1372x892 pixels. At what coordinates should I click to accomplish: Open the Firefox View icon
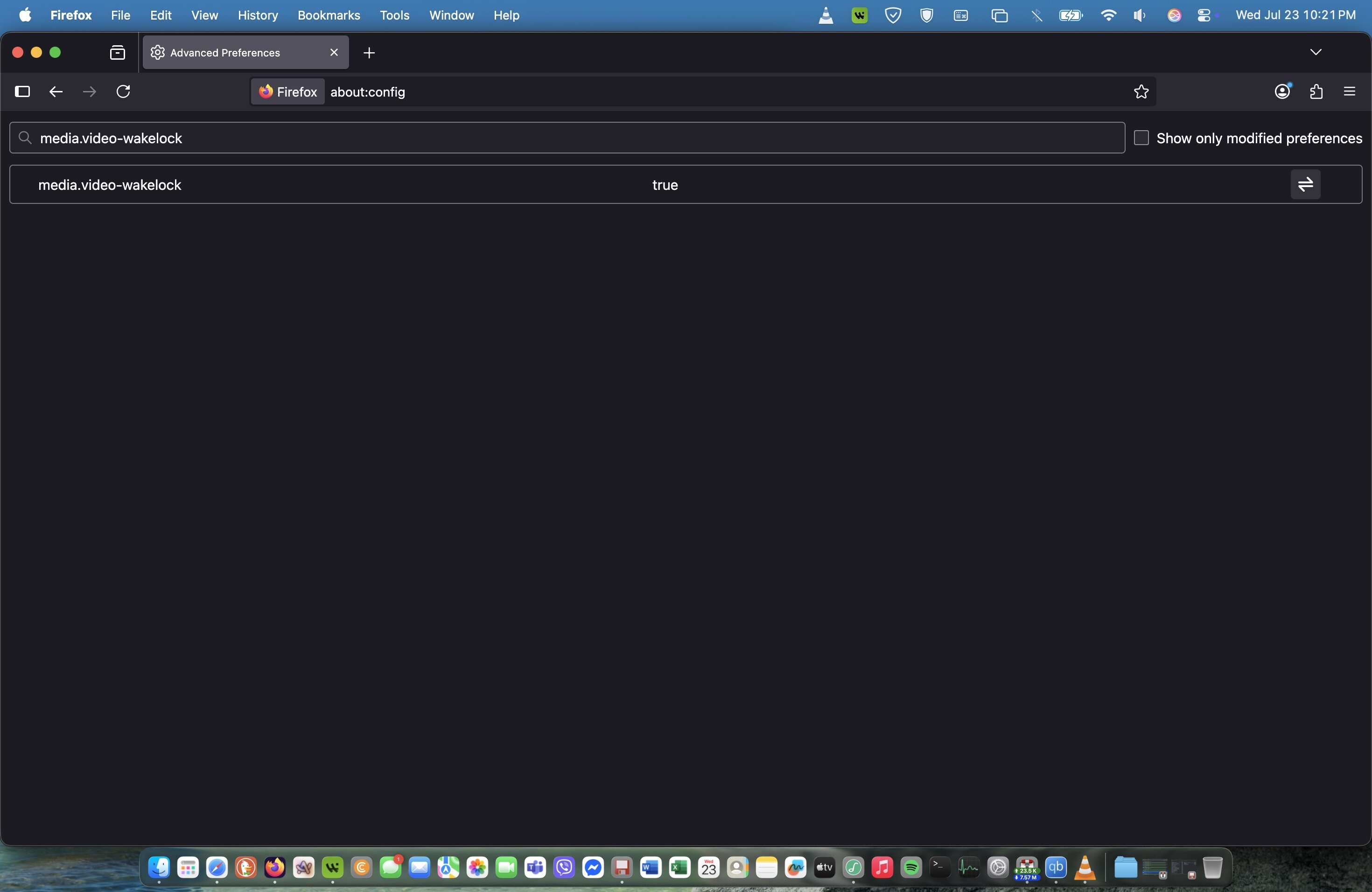[118, 53]
